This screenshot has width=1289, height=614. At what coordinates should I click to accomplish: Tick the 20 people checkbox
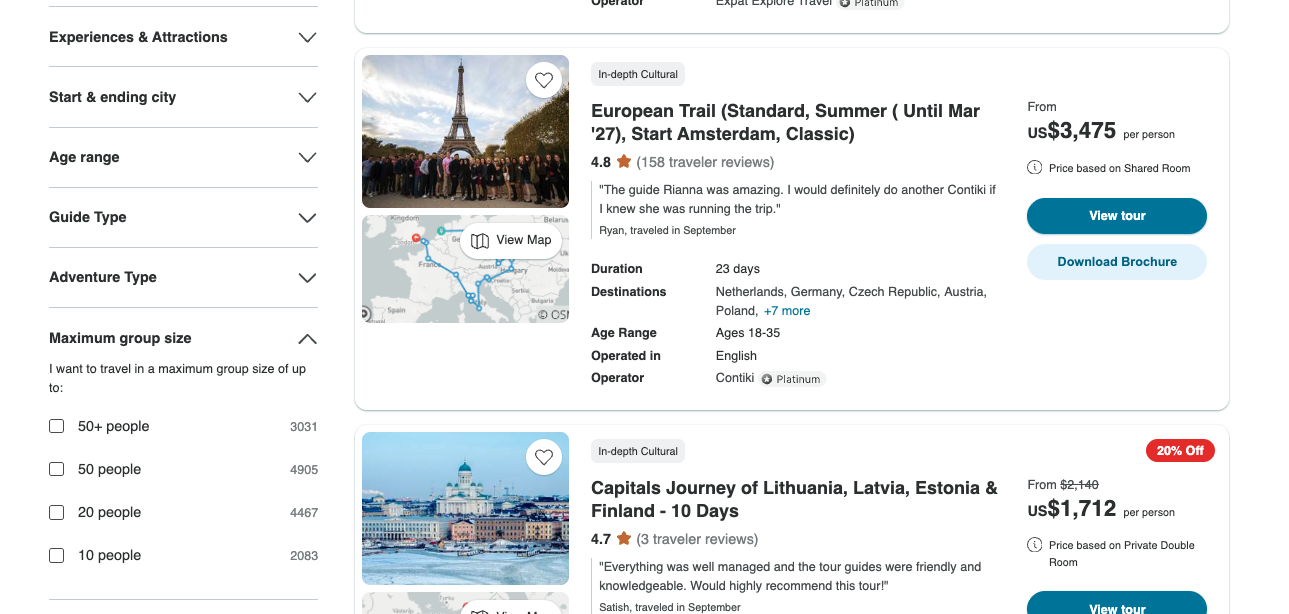(x=57, y=512)
